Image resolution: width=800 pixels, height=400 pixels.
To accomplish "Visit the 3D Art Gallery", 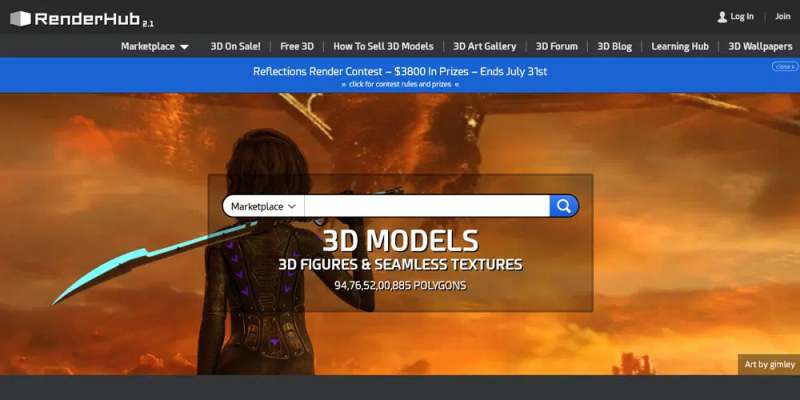I will coord(485,46).
